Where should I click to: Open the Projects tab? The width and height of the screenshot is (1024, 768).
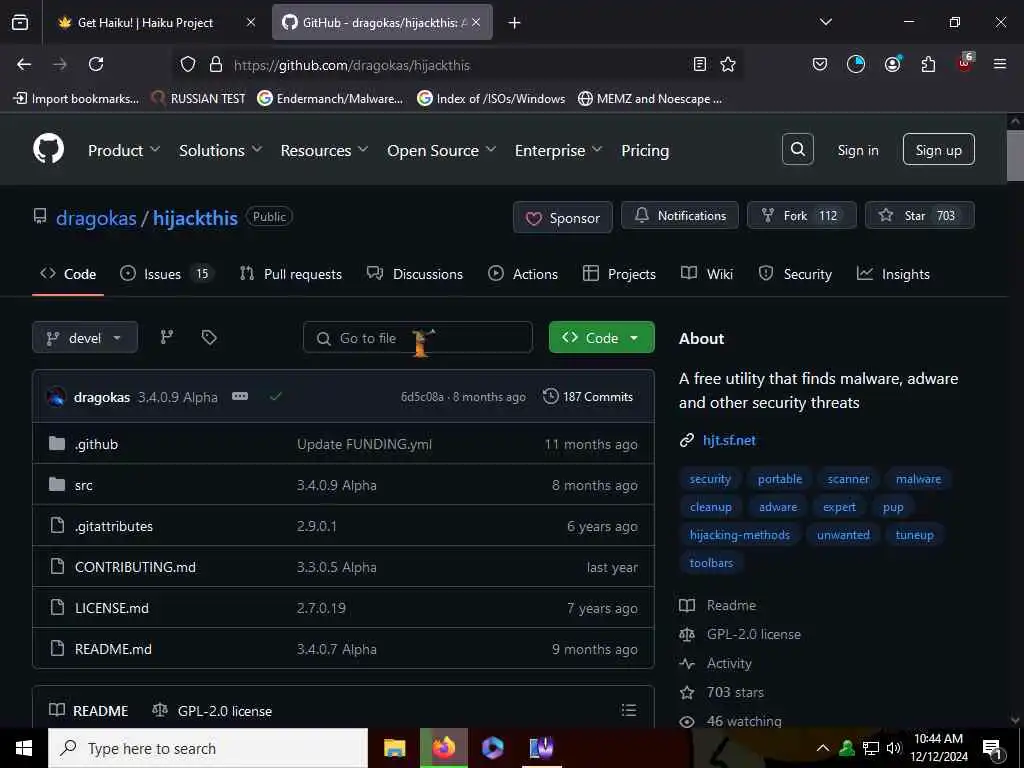[x=619, y=274]
